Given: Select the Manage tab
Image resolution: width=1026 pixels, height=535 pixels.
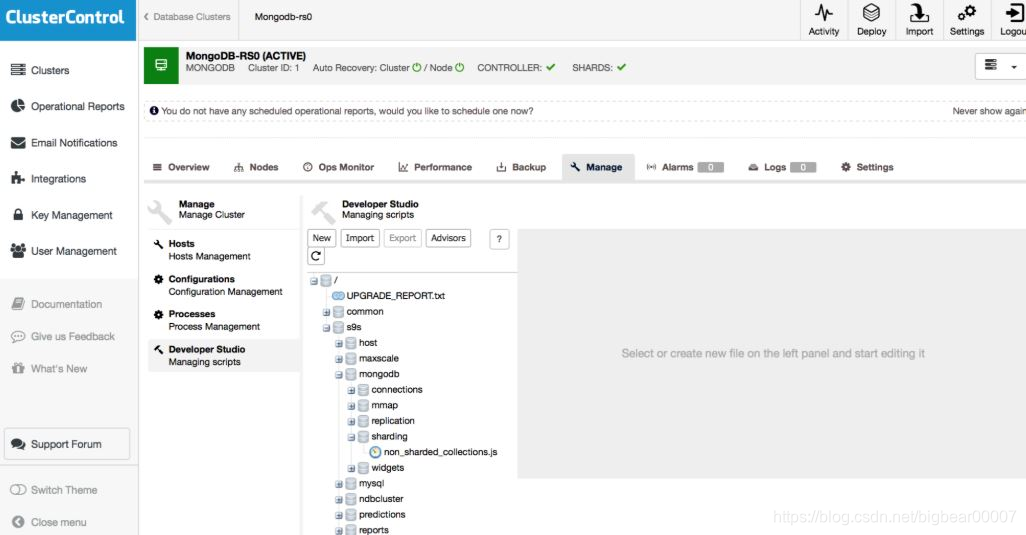Looking at the screenshot, I should [x=597, y=167].
